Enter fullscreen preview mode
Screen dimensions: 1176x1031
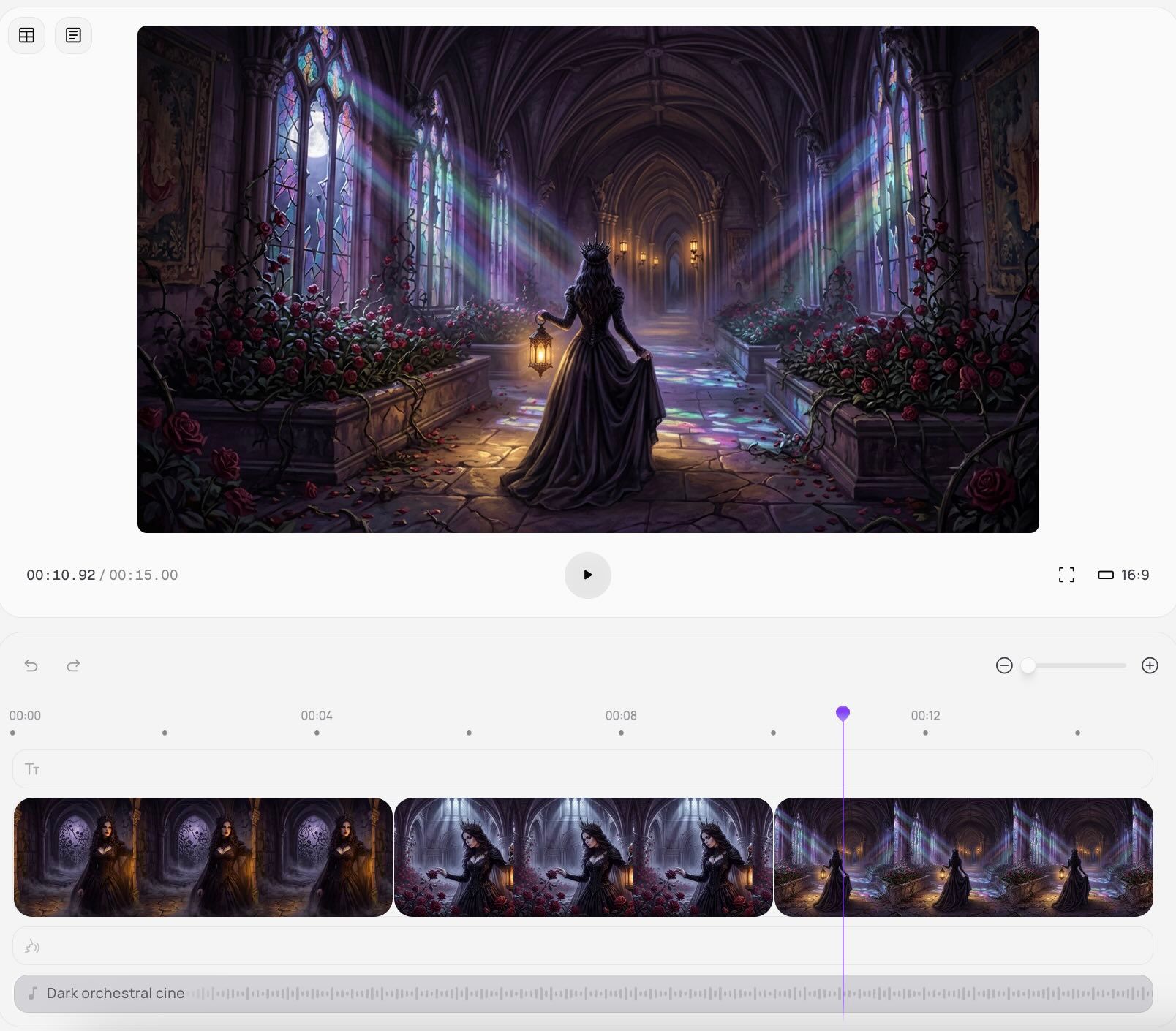coord(1066,575)
